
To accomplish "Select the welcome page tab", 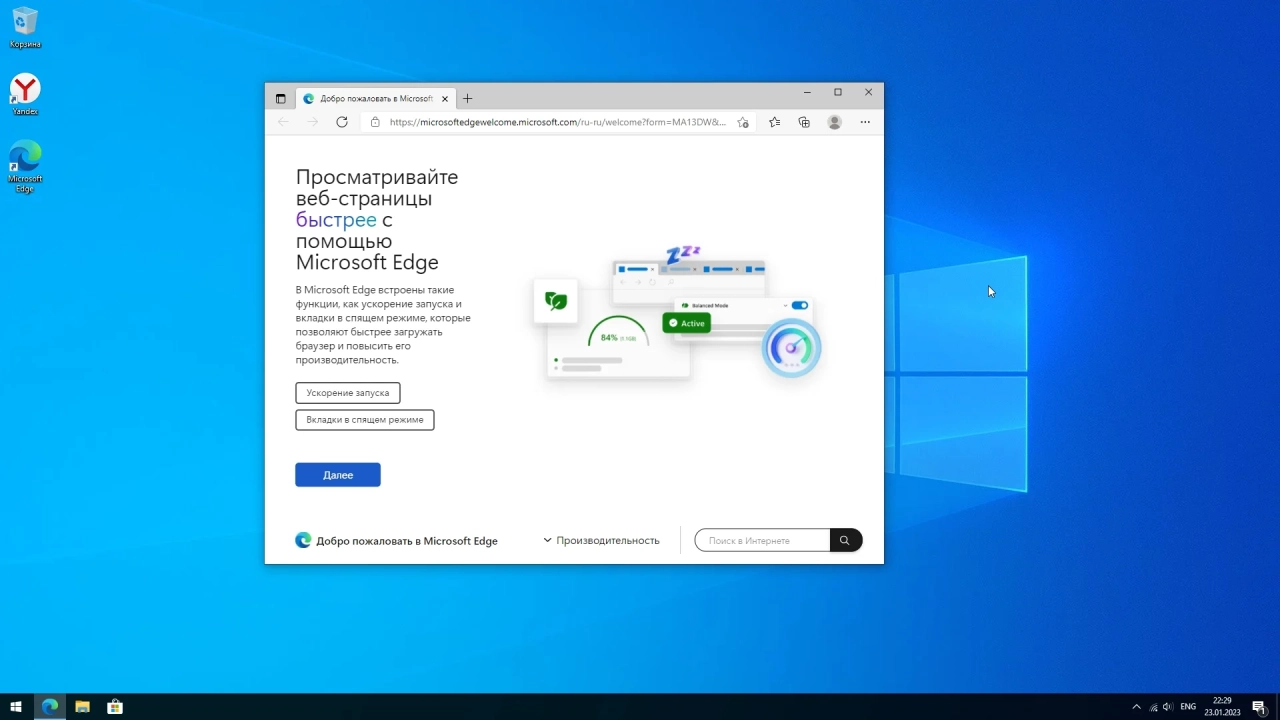I will 375,99.
